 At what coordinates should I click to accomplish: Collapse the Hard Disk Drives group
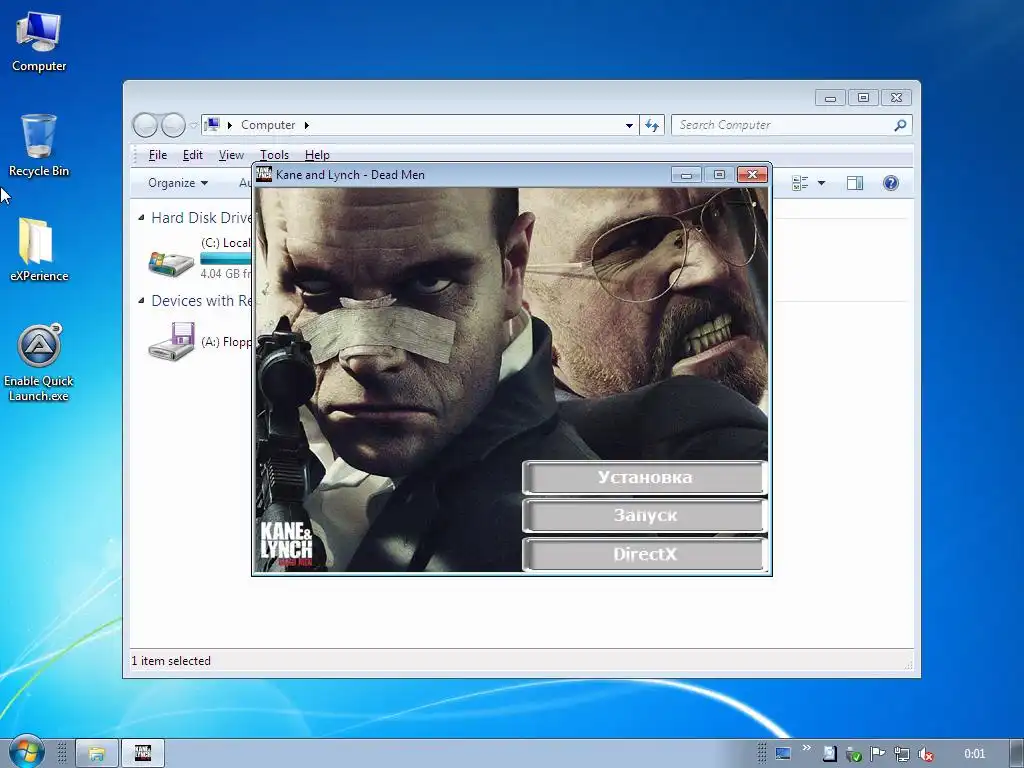[x=141, y=217]
